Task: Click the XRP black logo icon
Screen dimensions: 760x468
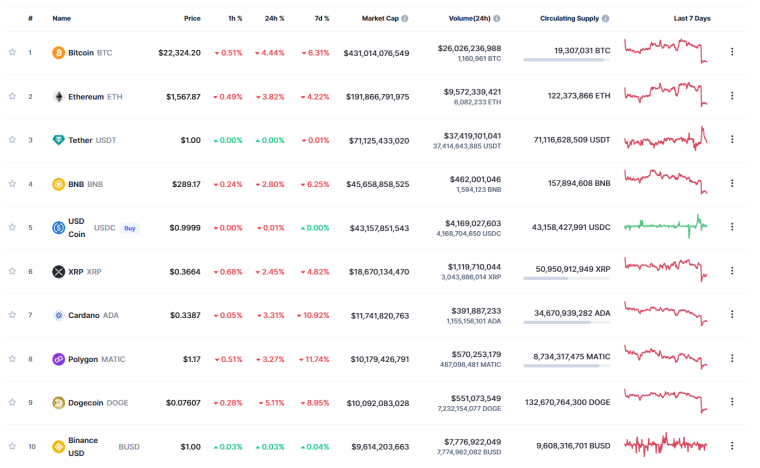Action: [58, 271]
